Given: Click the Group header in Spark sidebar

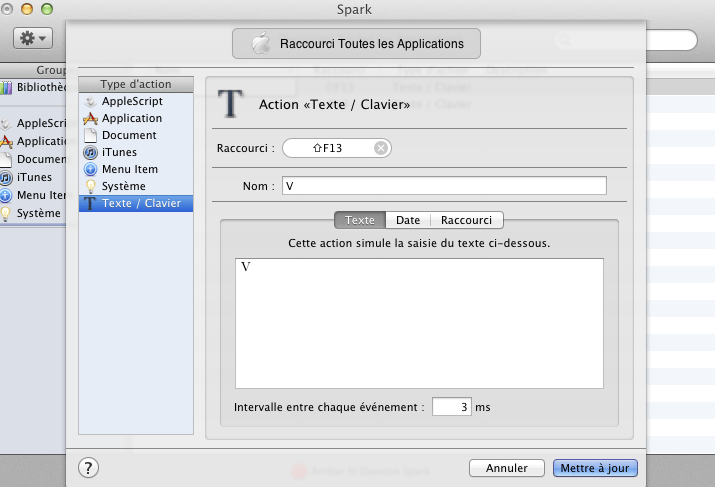Looking at the screenshot, I should (x=33, y=70).
